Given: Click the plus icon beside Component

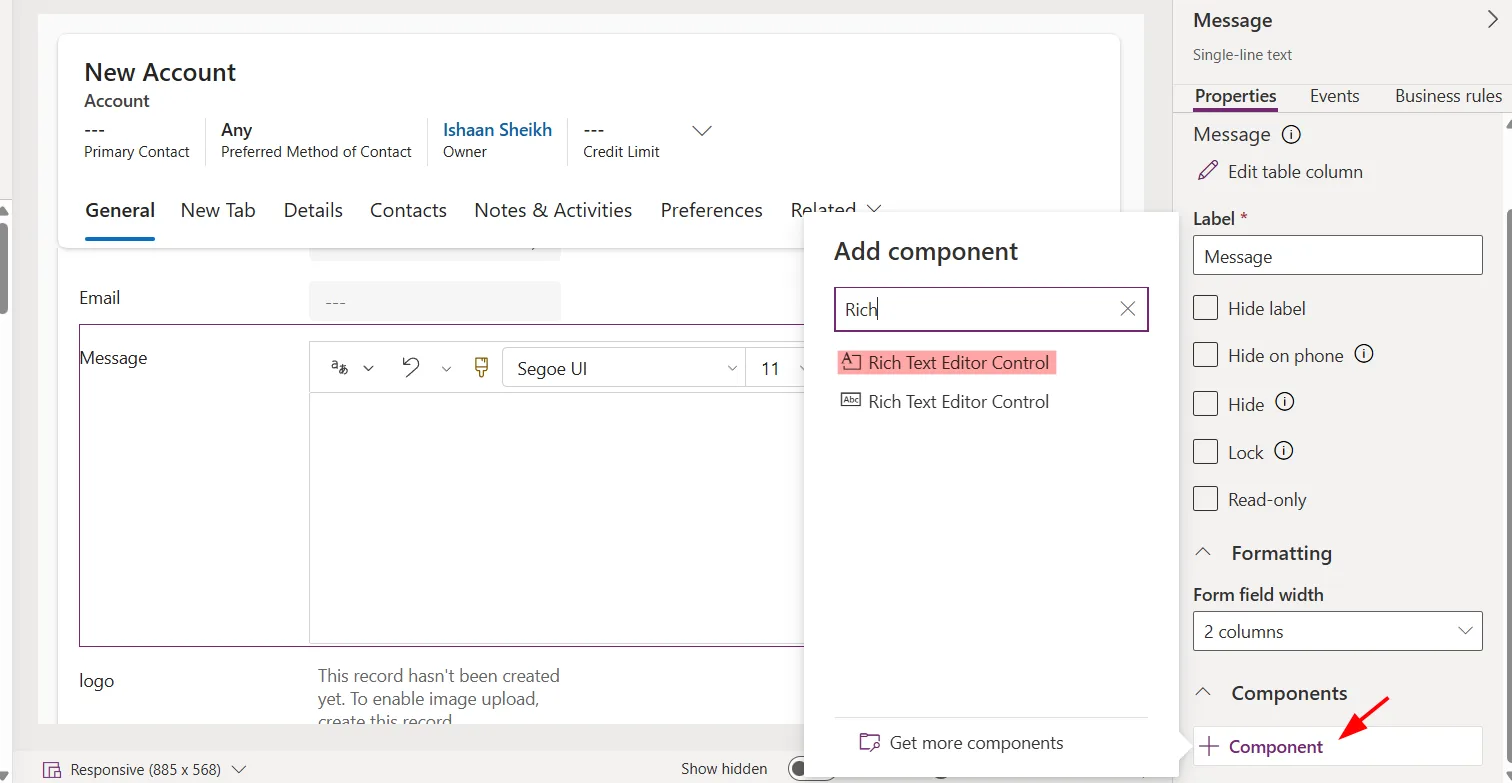Looking at the screenshot, I should coord(1210,746).
